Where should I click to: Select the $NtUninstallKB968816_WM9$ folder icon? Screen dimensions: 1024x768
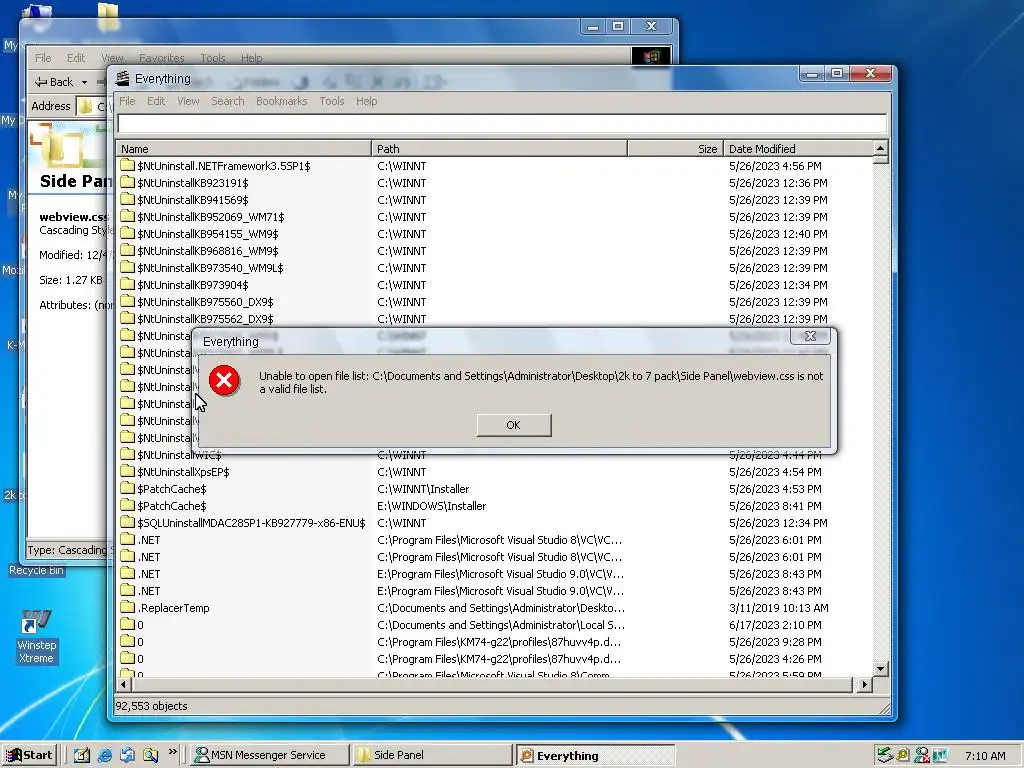coord(127,251)
